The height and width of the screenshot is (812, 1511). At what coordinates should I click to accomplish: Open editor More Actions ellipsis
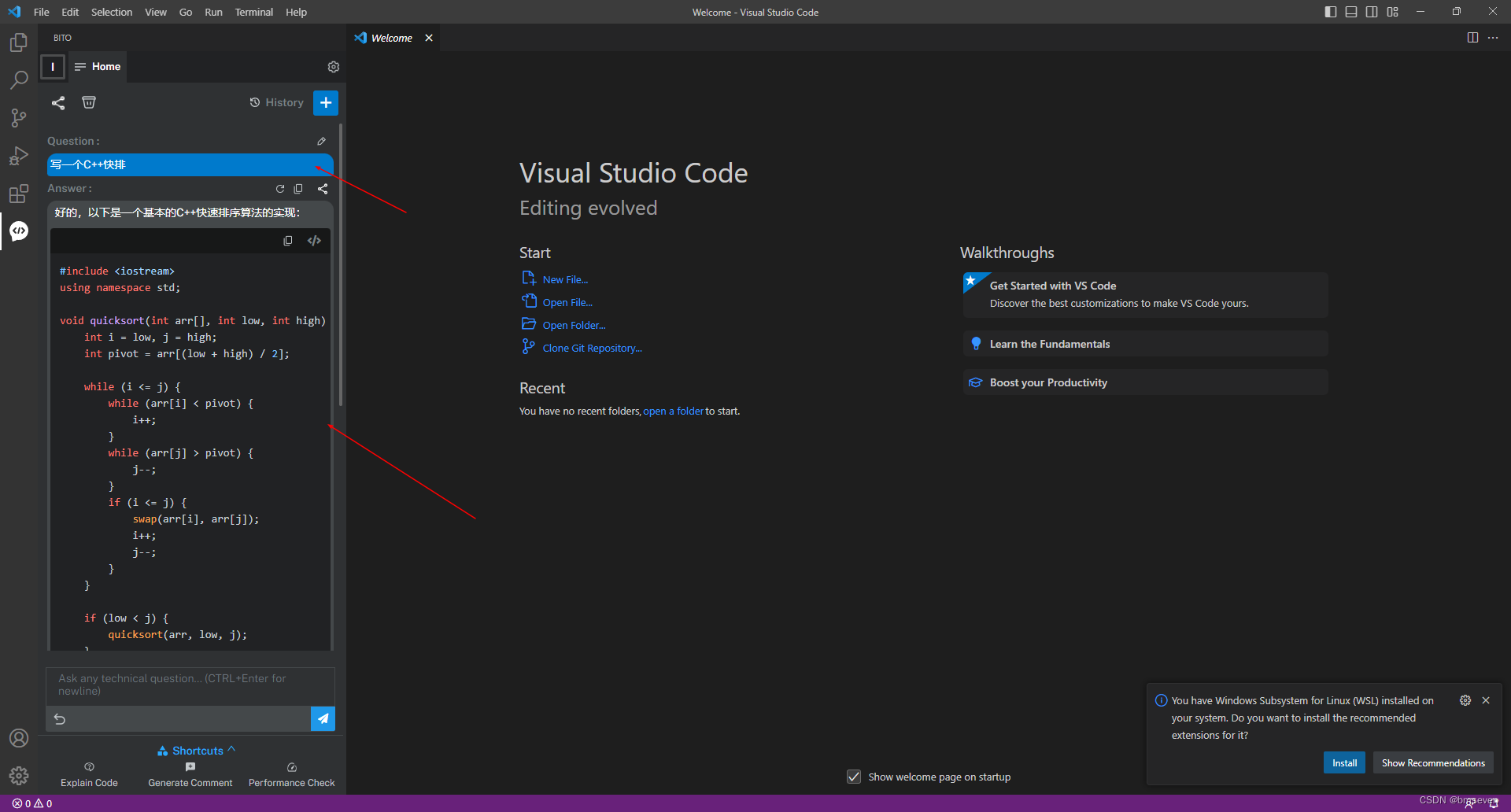coord(1493,38)
